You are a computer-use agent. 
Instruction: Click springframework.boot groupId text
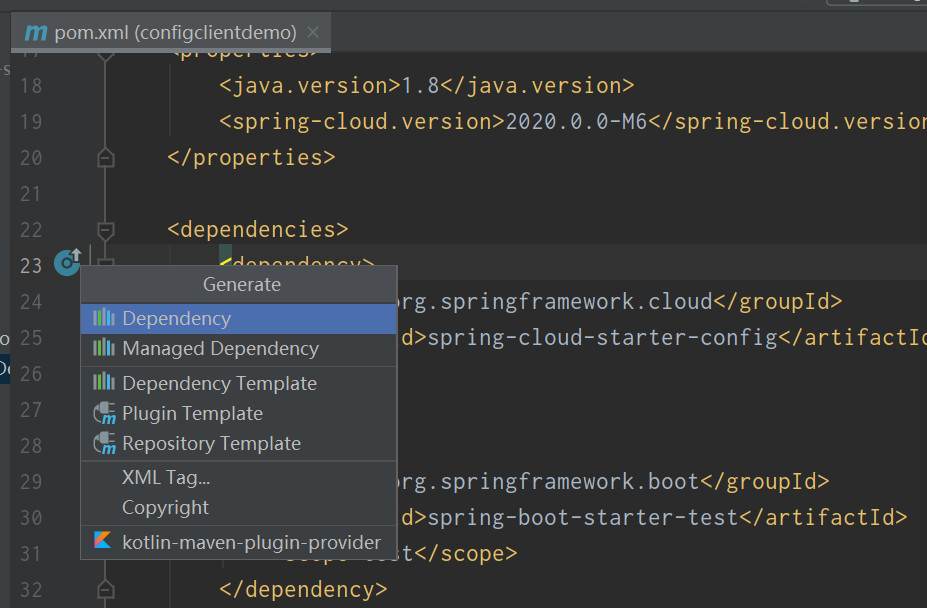pyautogui.click(x=570, y=481)
